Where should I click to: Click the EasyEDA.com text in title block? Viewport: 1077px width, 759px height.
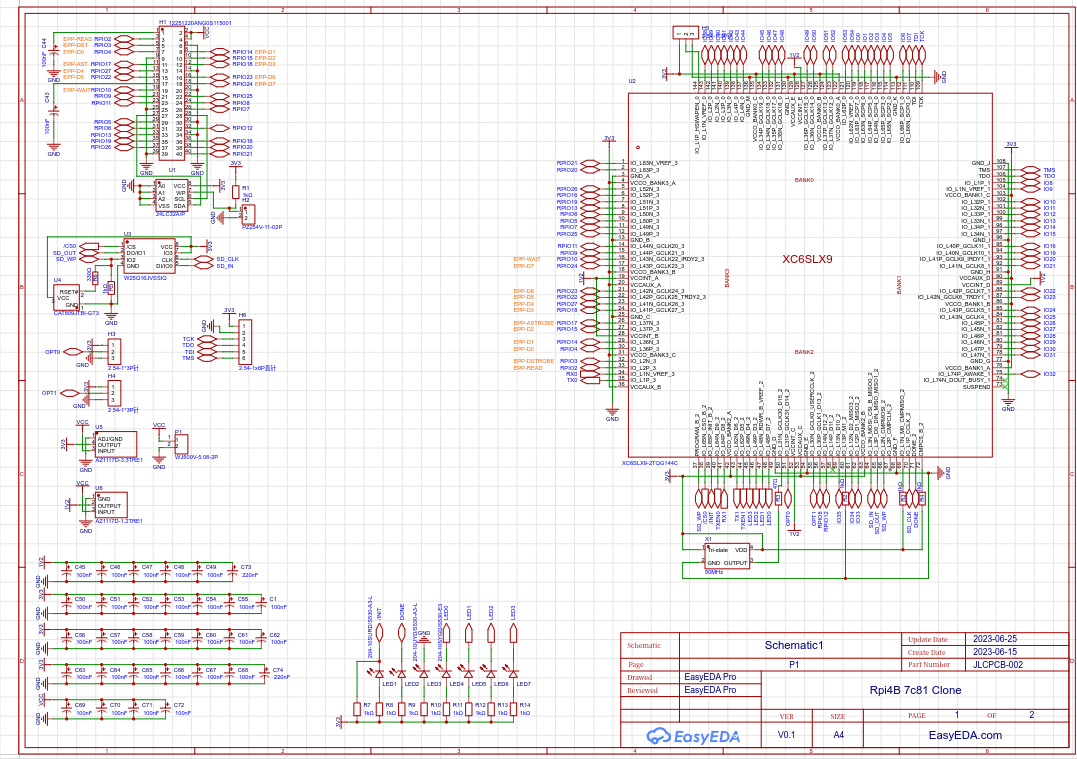(964, 735)
